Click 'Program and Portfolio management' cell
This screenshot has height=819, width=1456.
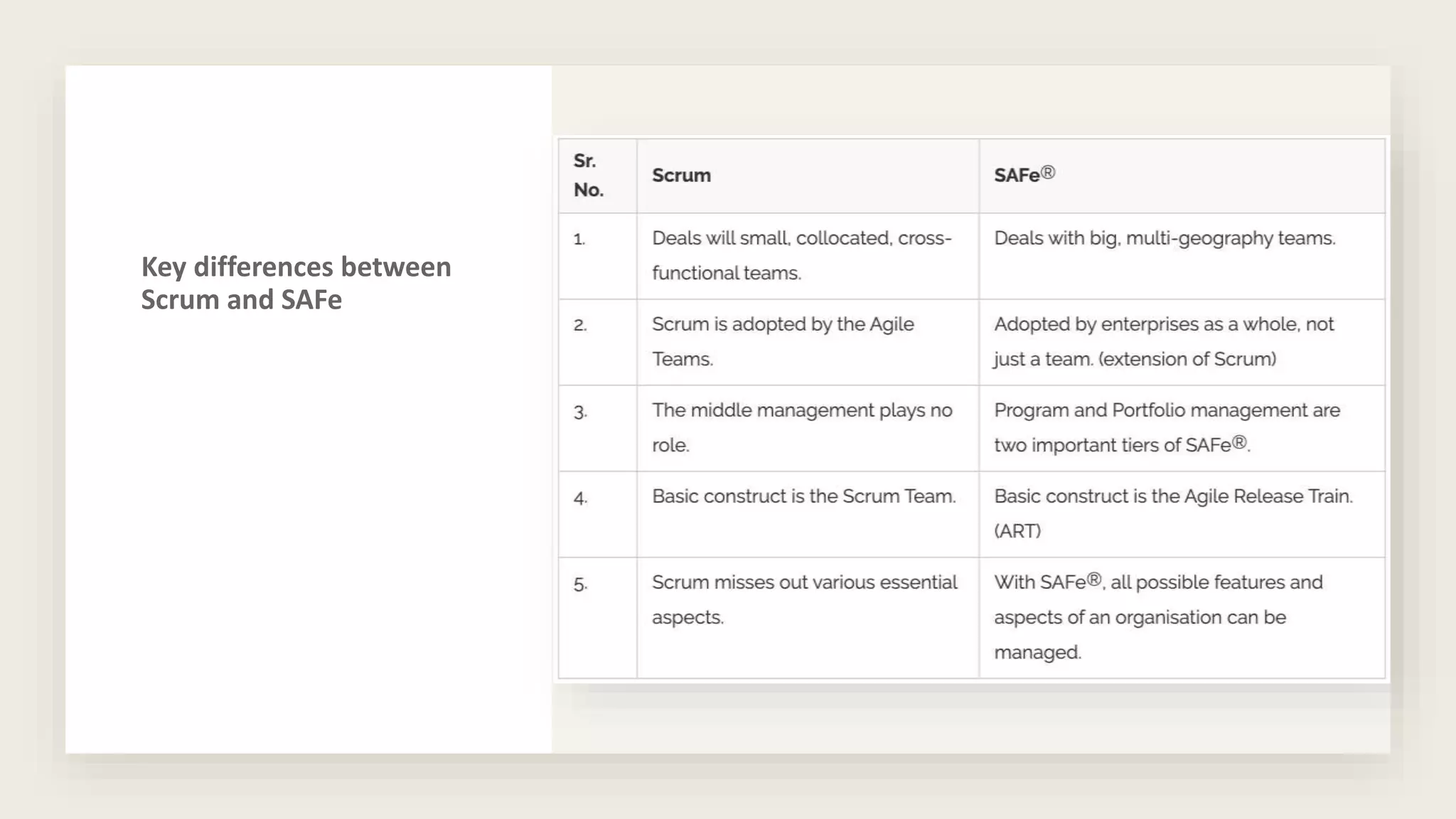(x=1166, y=427)
